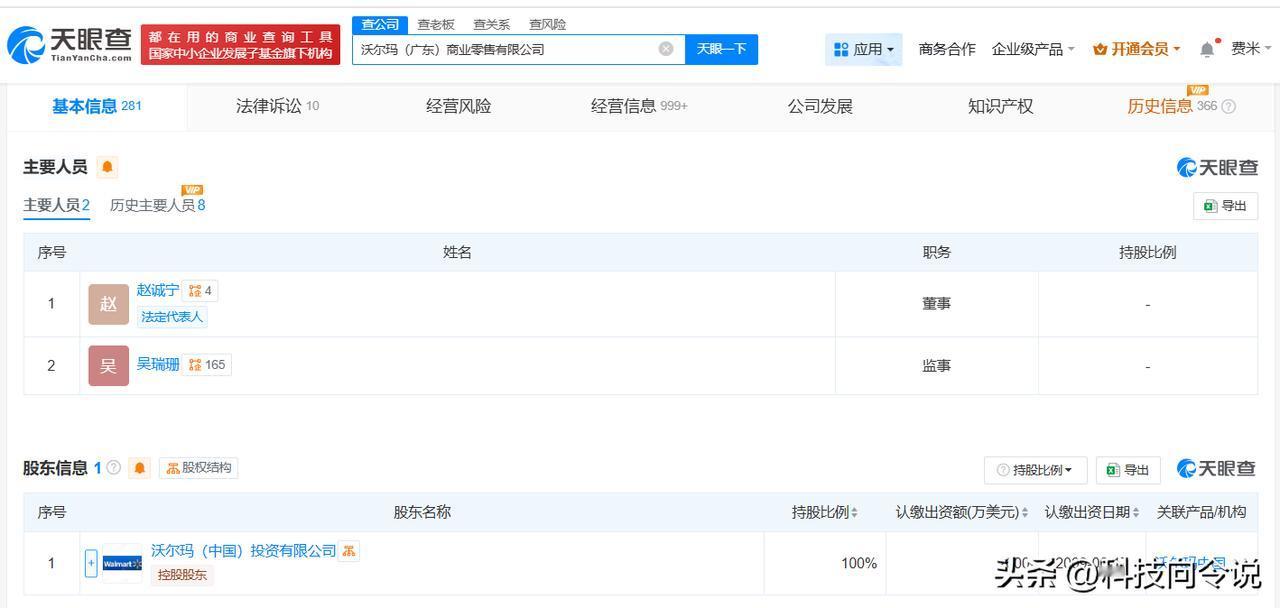The width and height of the screenshot is (1280, 608).
Task: Select the 基本信息 tab
Action: pyautogui.click(x=97, y=106)
